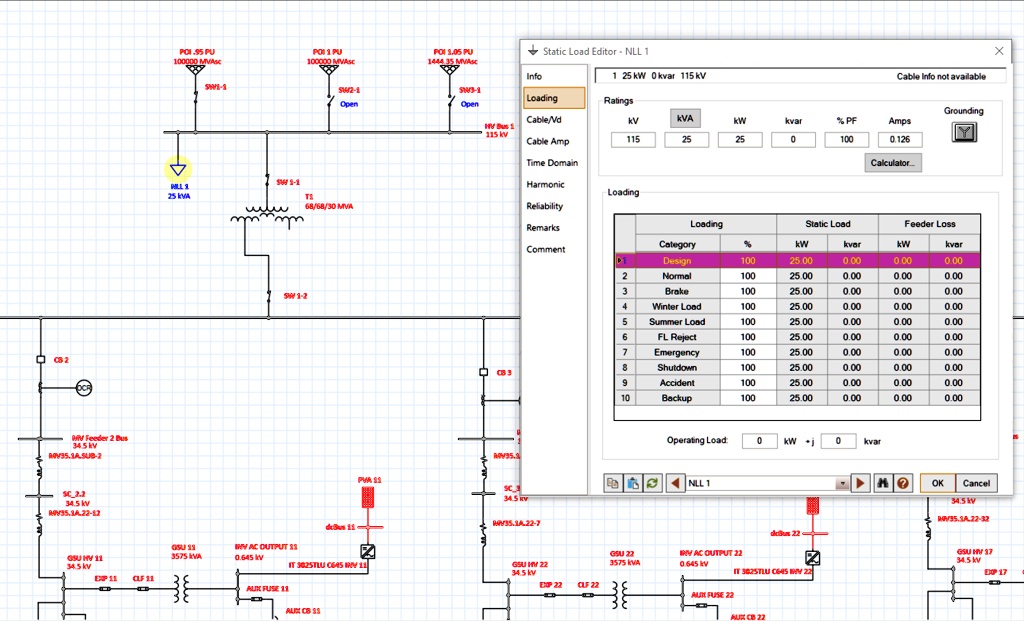Click the binoculars find icon

point(882,483)
